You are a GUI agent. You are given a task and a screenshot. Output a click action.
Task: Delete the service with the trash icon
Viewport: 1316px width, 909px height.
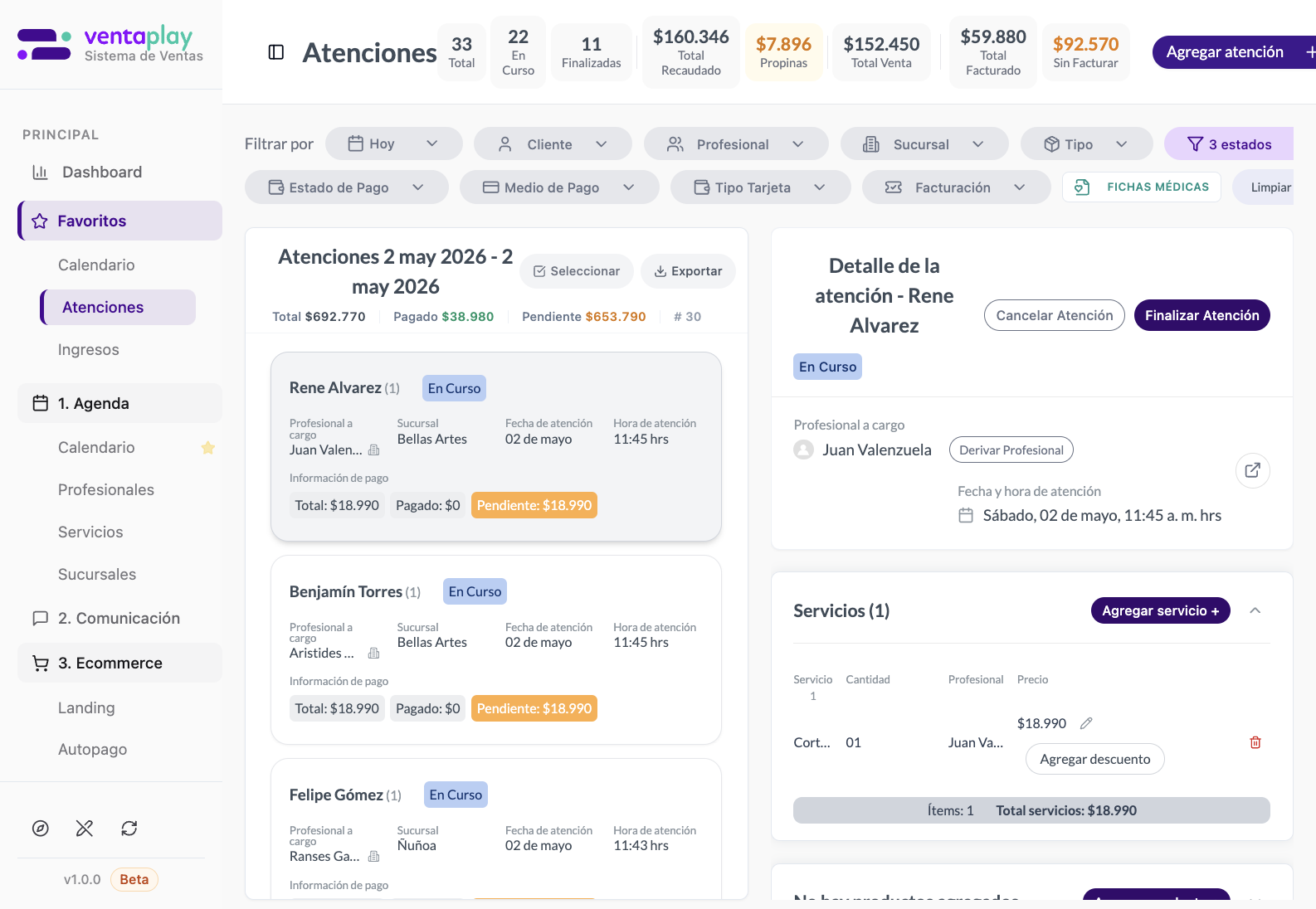pos(1255,742)
